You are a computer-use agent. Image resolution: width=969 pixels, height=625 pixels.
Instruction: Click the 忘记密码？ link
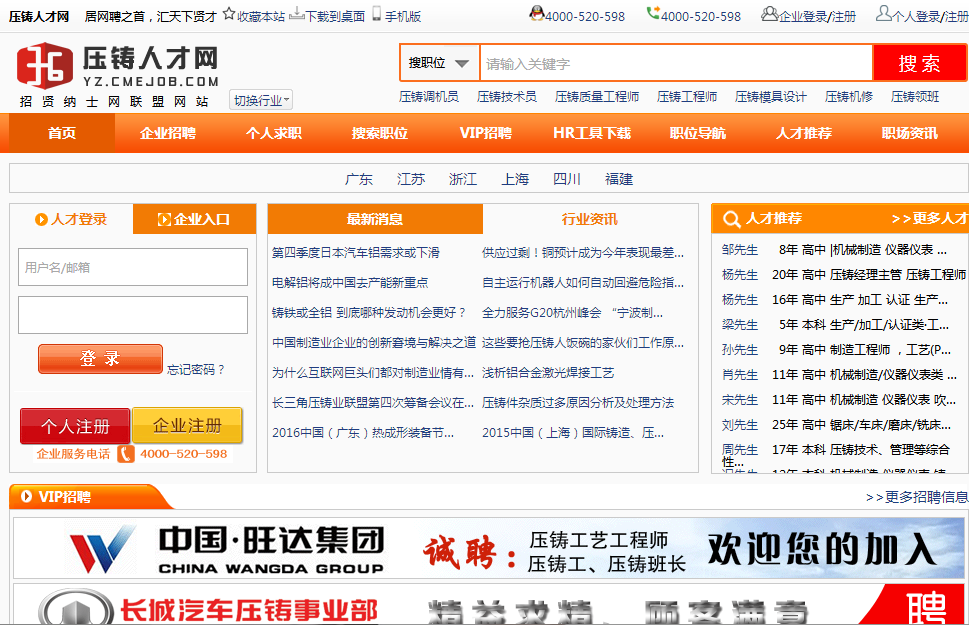[x=197, y=370]
